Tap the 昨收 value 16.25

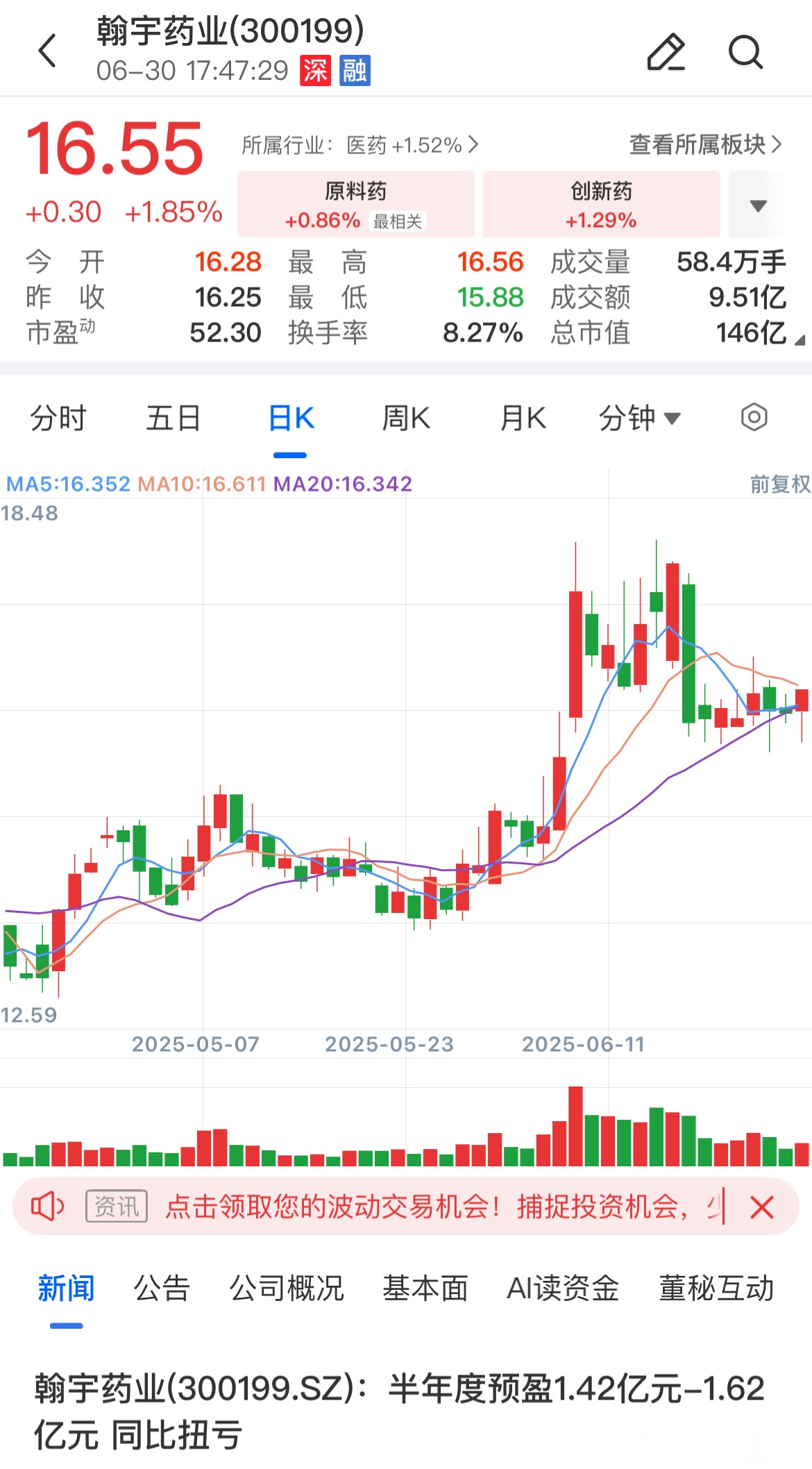(228, 297)
